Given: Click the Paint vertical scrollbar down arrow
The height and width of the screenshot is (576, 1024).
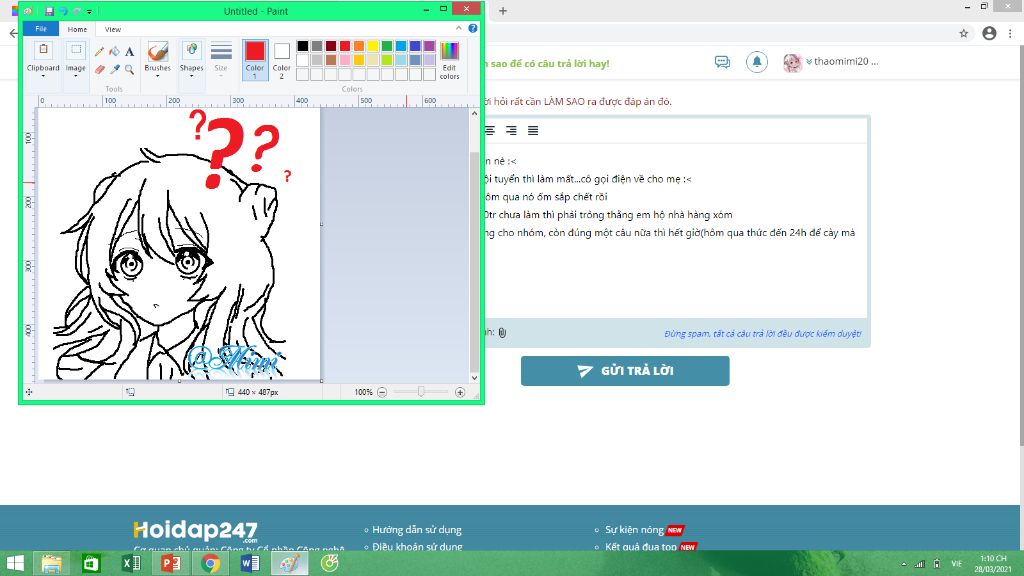Looking at the screenshot, I should 474,377.
